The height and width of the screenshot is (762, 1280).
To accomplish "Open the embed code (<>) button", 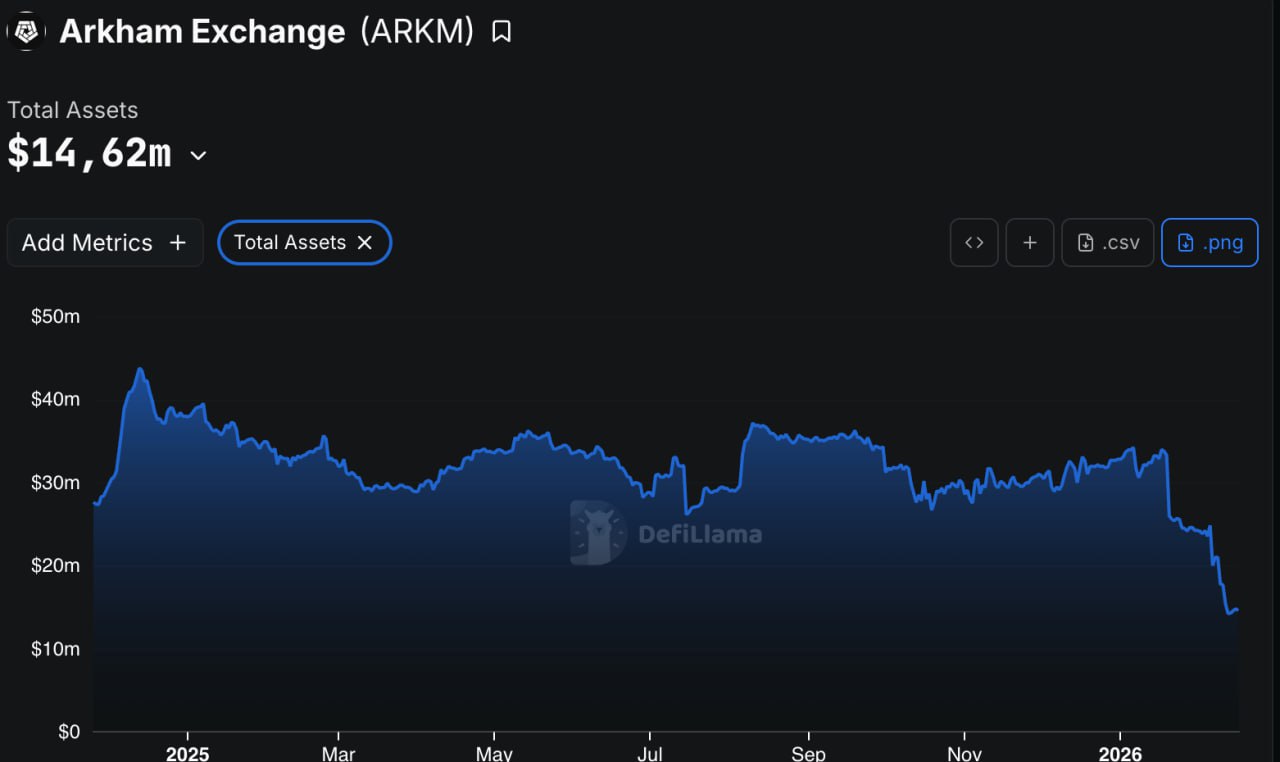I will point(974,243).
